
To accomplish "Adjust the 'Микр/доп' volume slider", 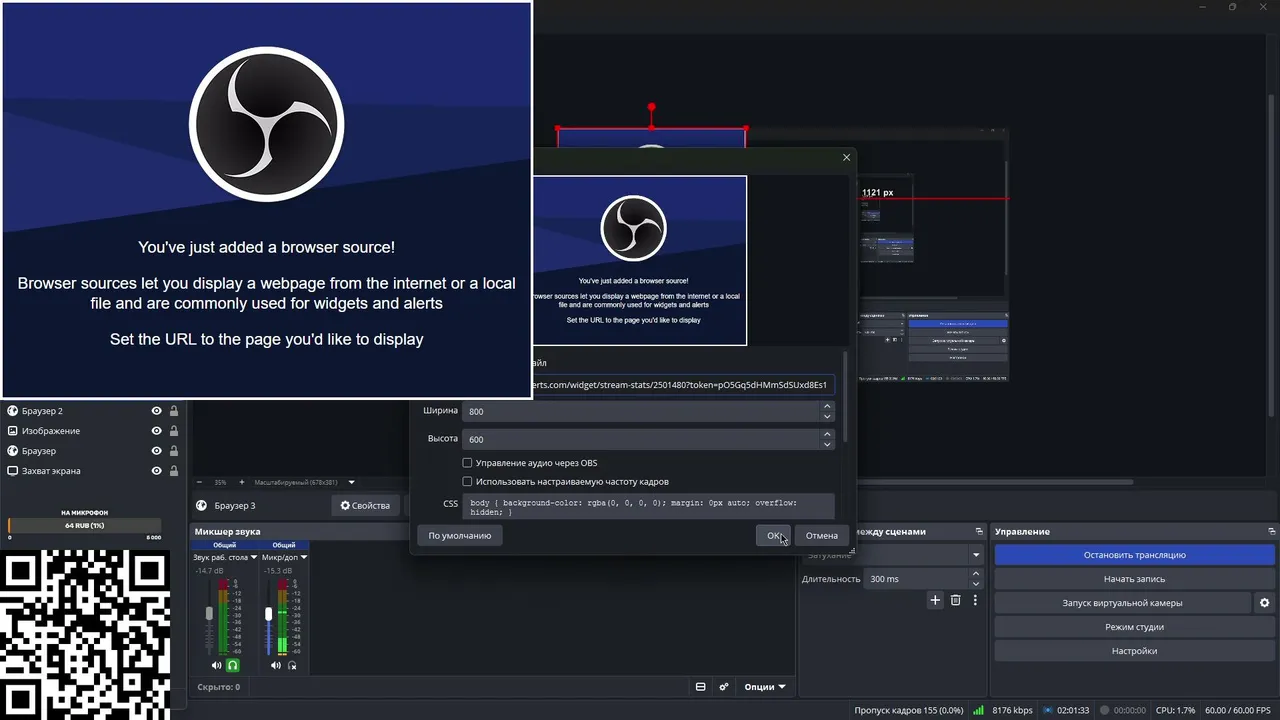I will [x=268, y=614].
